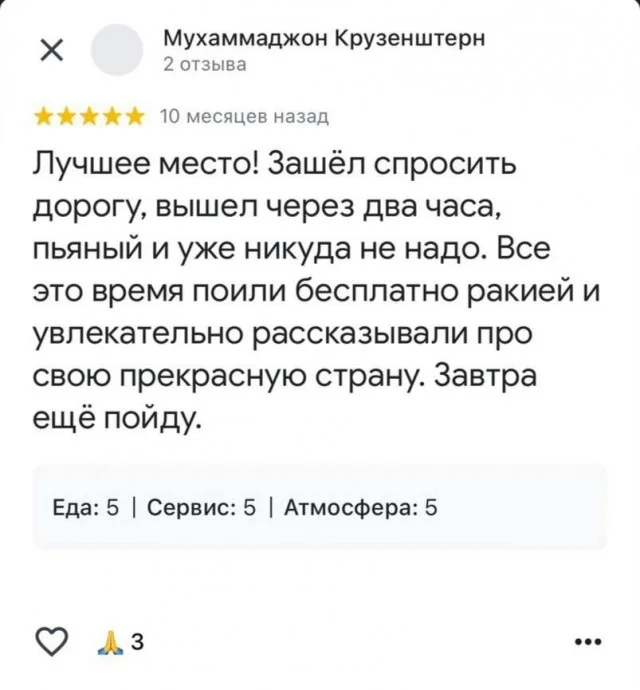
Task: Click the "Атмосфера: 5" rating label
Action: (x=361, y=508)
